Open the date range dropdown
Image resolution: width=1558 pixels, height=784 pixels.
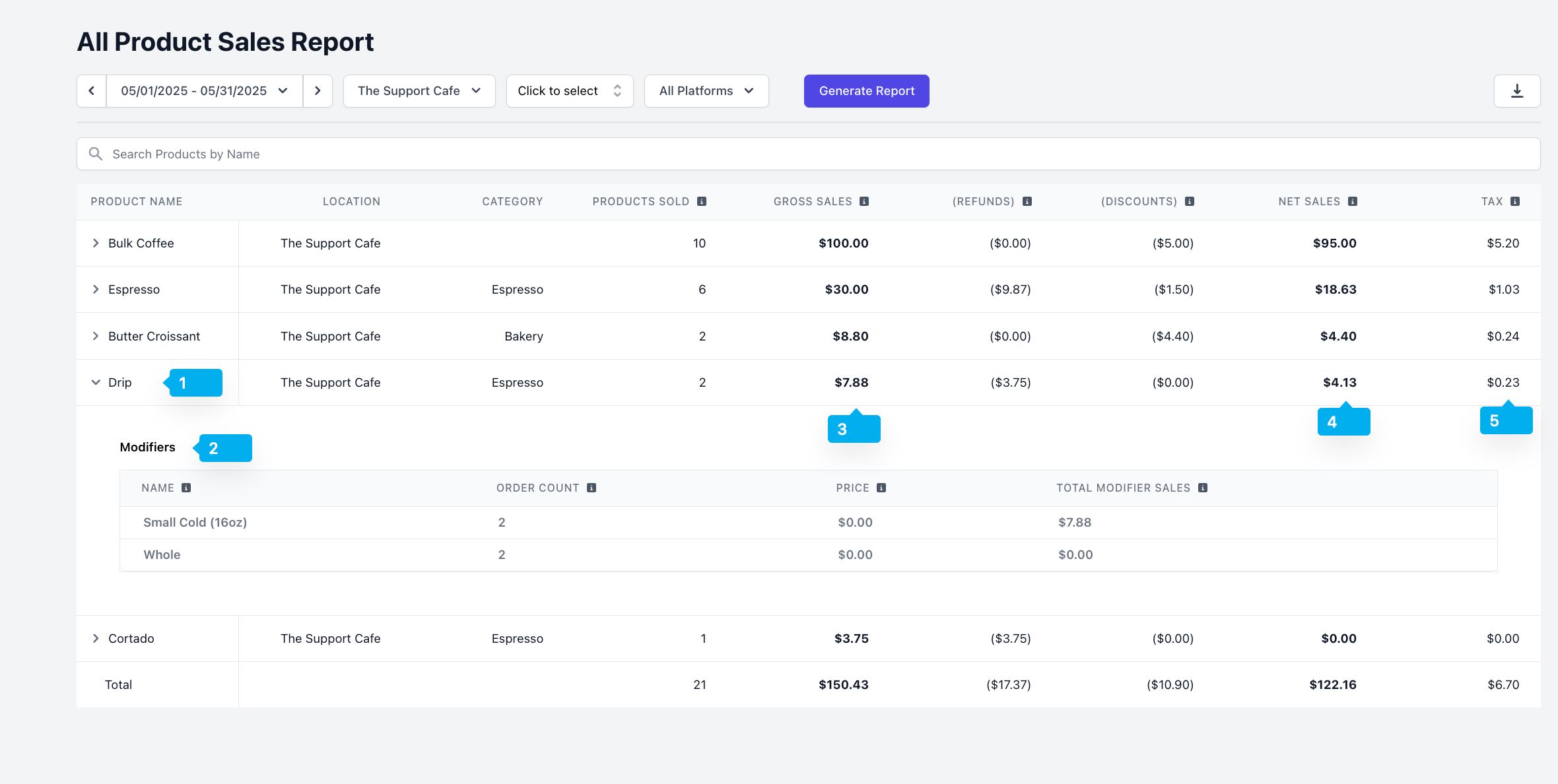tap(204, 91)
